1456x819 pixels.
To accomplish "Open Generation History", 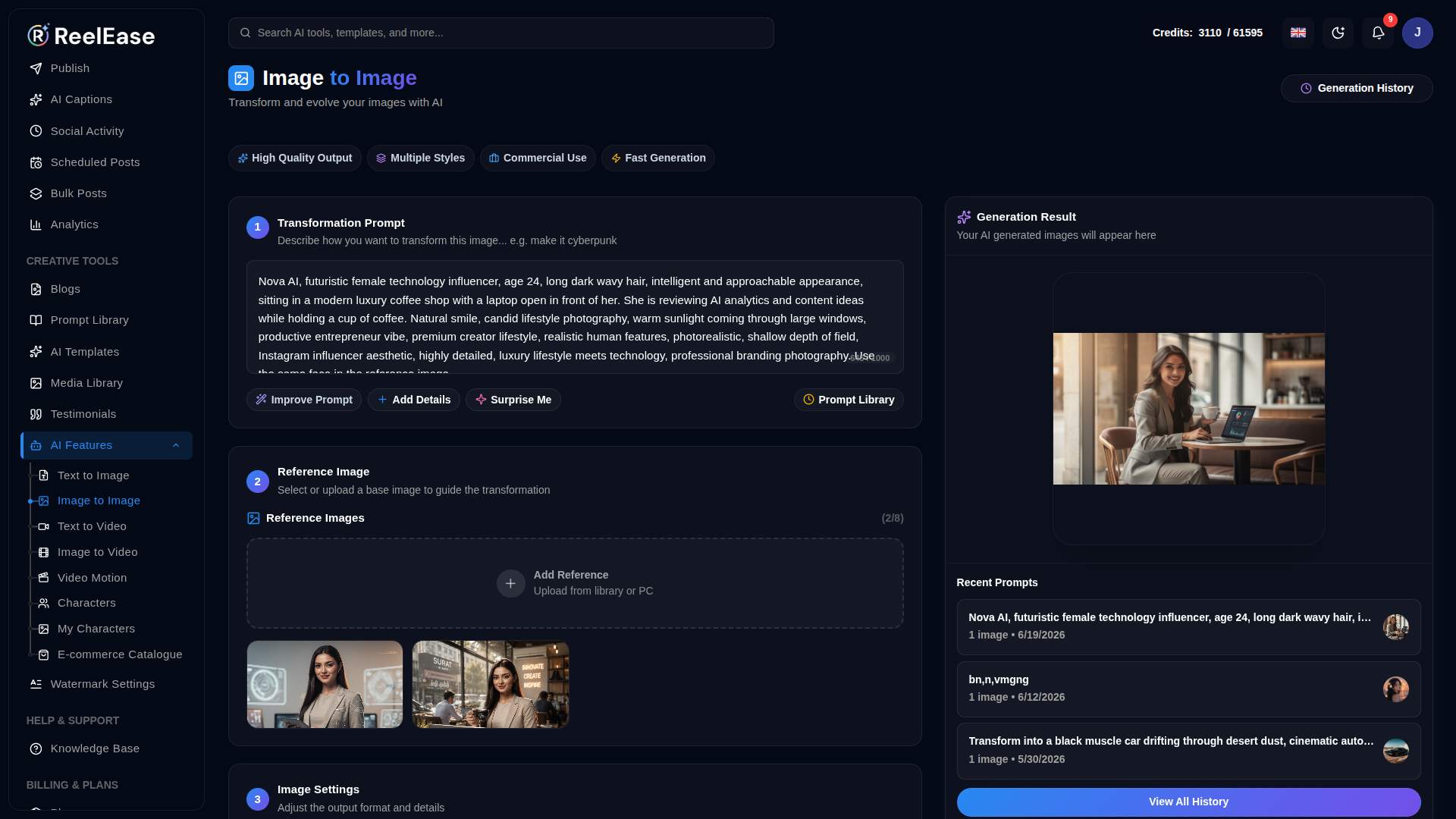I will tap(1356, 88).
